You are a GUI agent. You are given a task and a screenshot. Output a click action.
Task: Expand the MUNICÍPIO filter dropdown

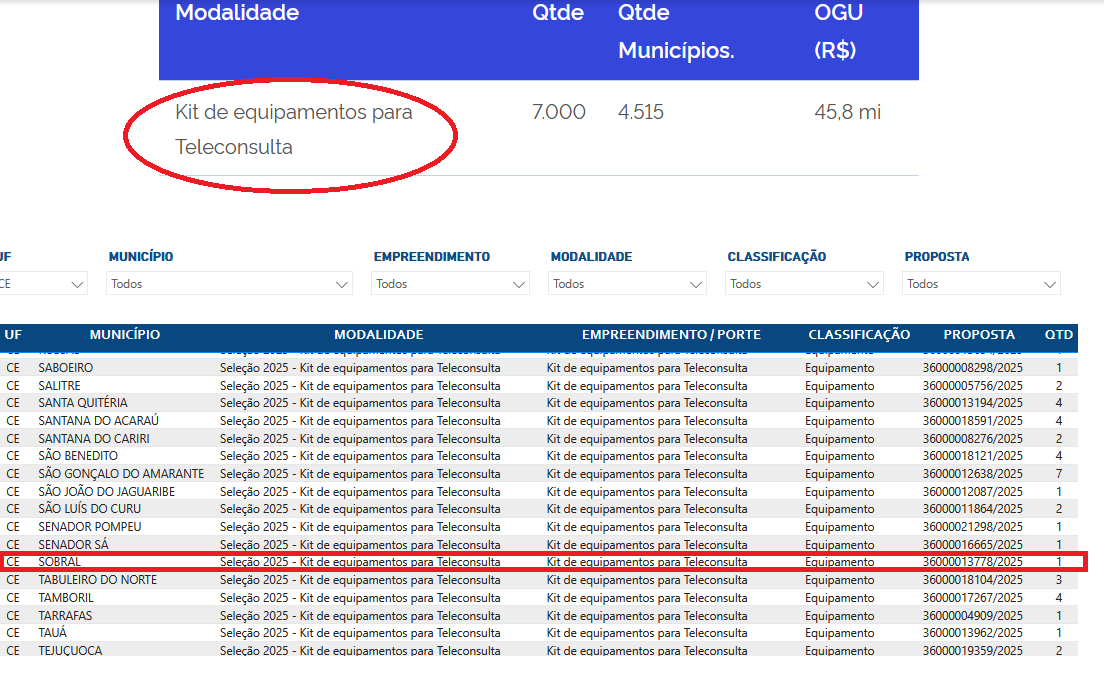pyautogui.click(x=229, y=284)
